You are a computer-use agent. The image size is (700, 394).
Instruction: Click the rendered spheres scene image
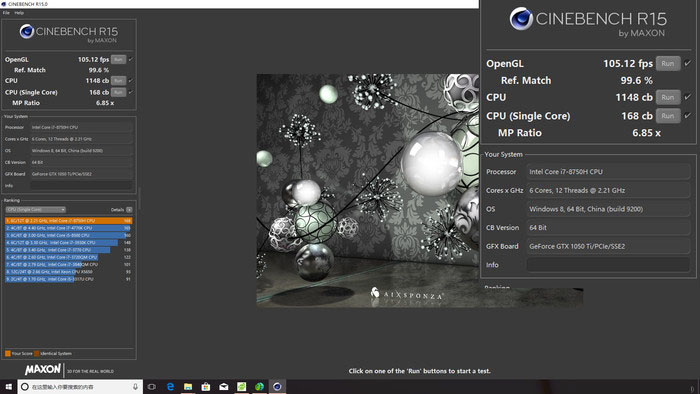[x=367, y=191]
